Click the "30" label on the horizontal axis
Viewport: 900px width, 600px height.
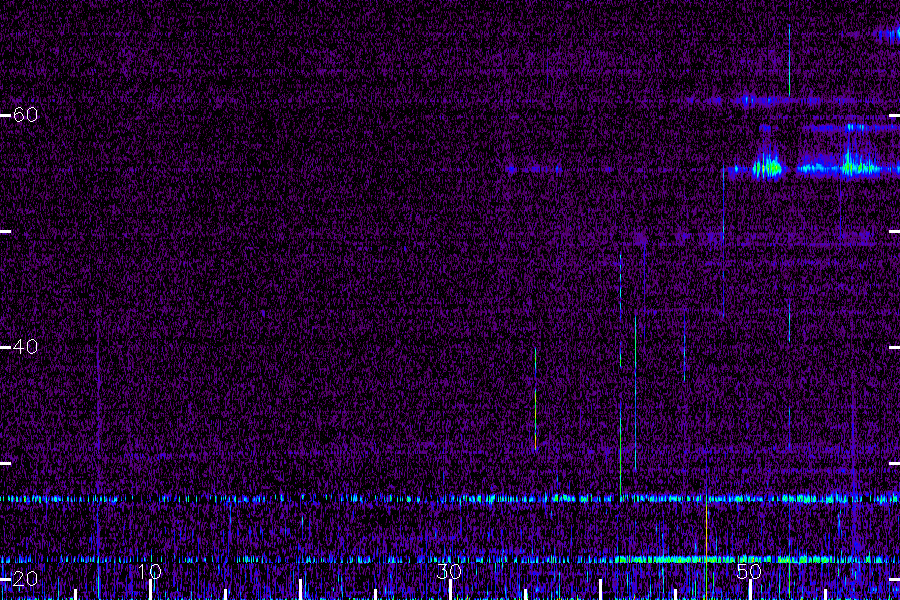tap(449, 572)
